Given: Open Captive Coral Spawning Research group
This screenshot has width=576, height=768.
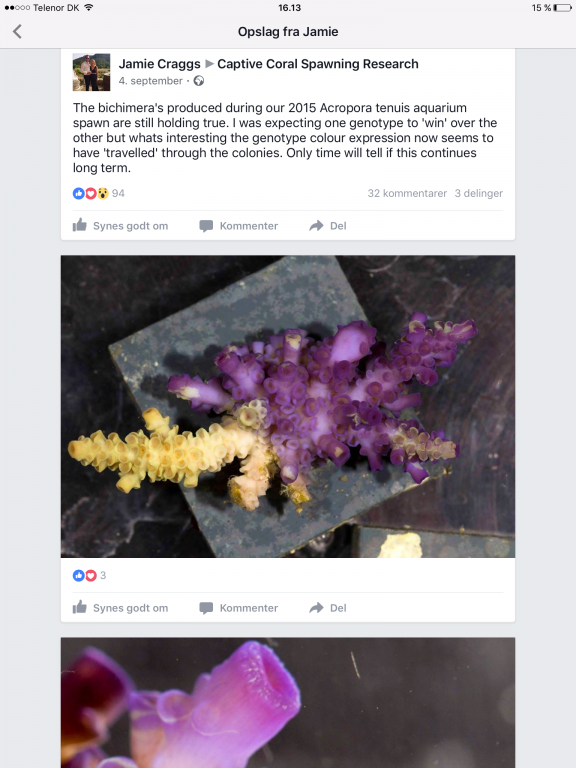Looking at the screenshot, I should [x=318, y=64].
